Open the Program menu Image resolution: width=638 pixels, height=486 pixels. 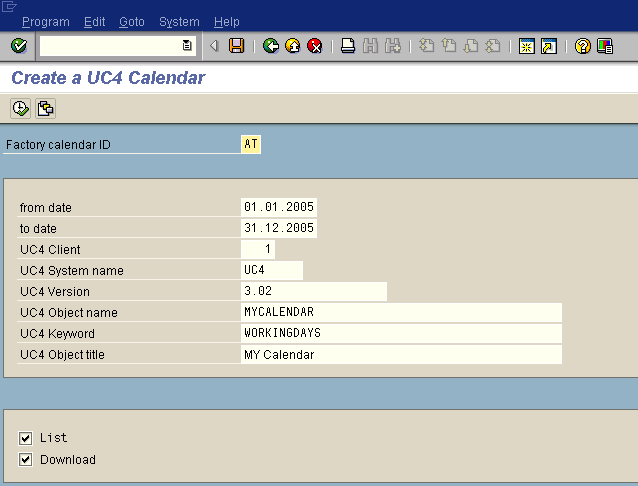pos(46,22)
